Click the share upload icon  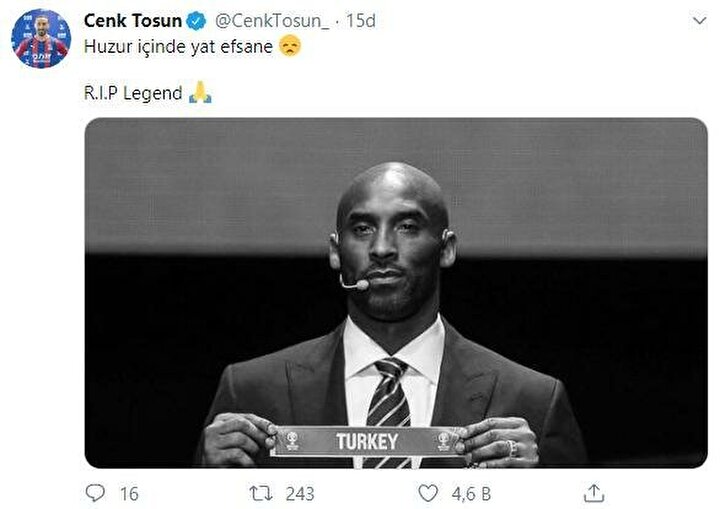tap(594, 493)
